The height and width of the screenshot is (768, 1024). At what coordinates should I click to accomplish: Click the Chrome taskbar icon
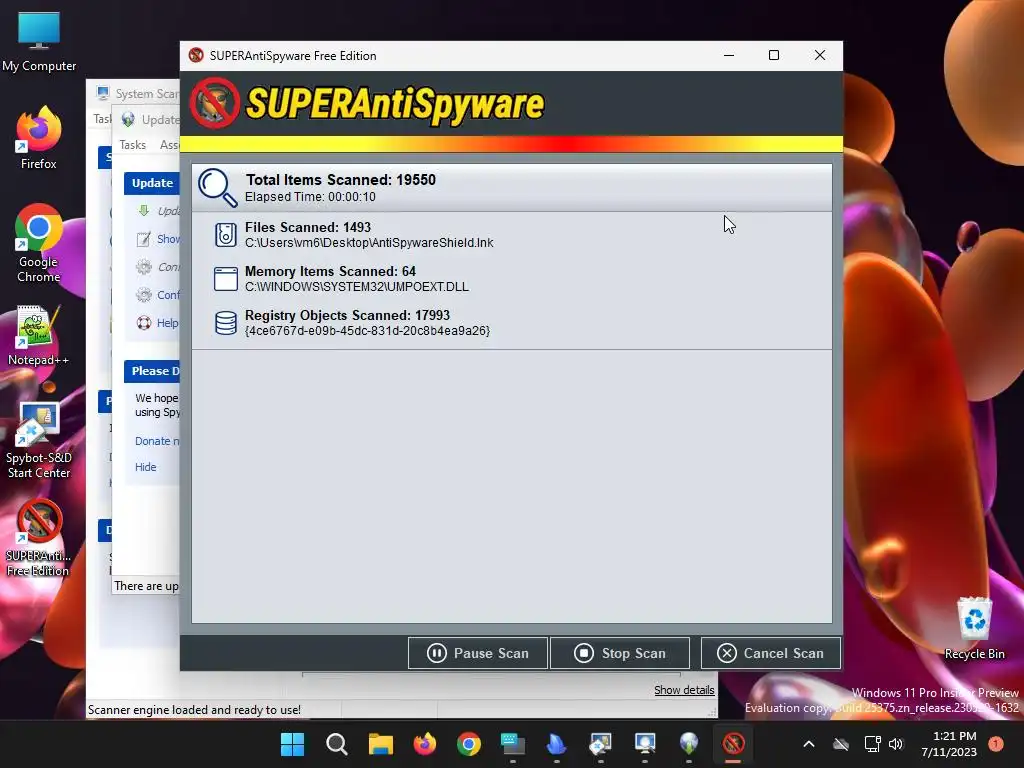tap(469, 744)
